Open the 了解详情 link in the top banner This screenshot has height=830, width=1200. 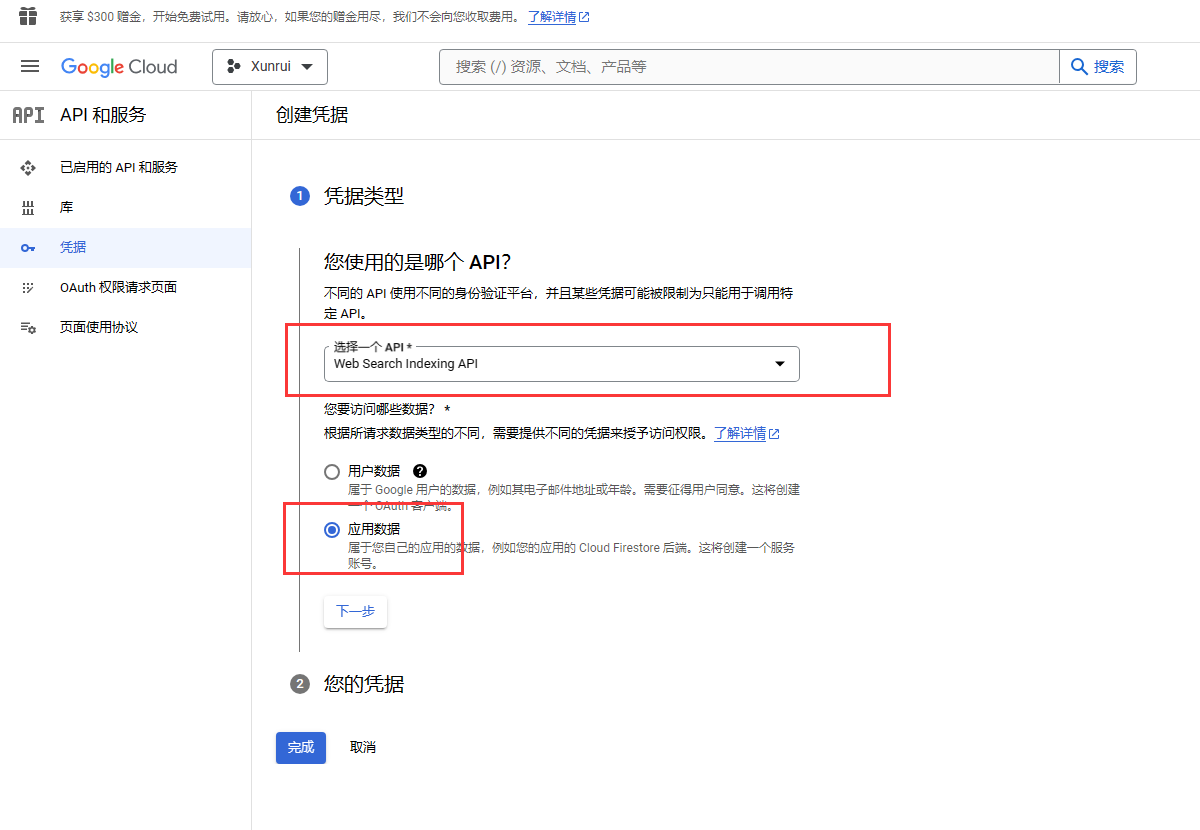coord(559,17)
